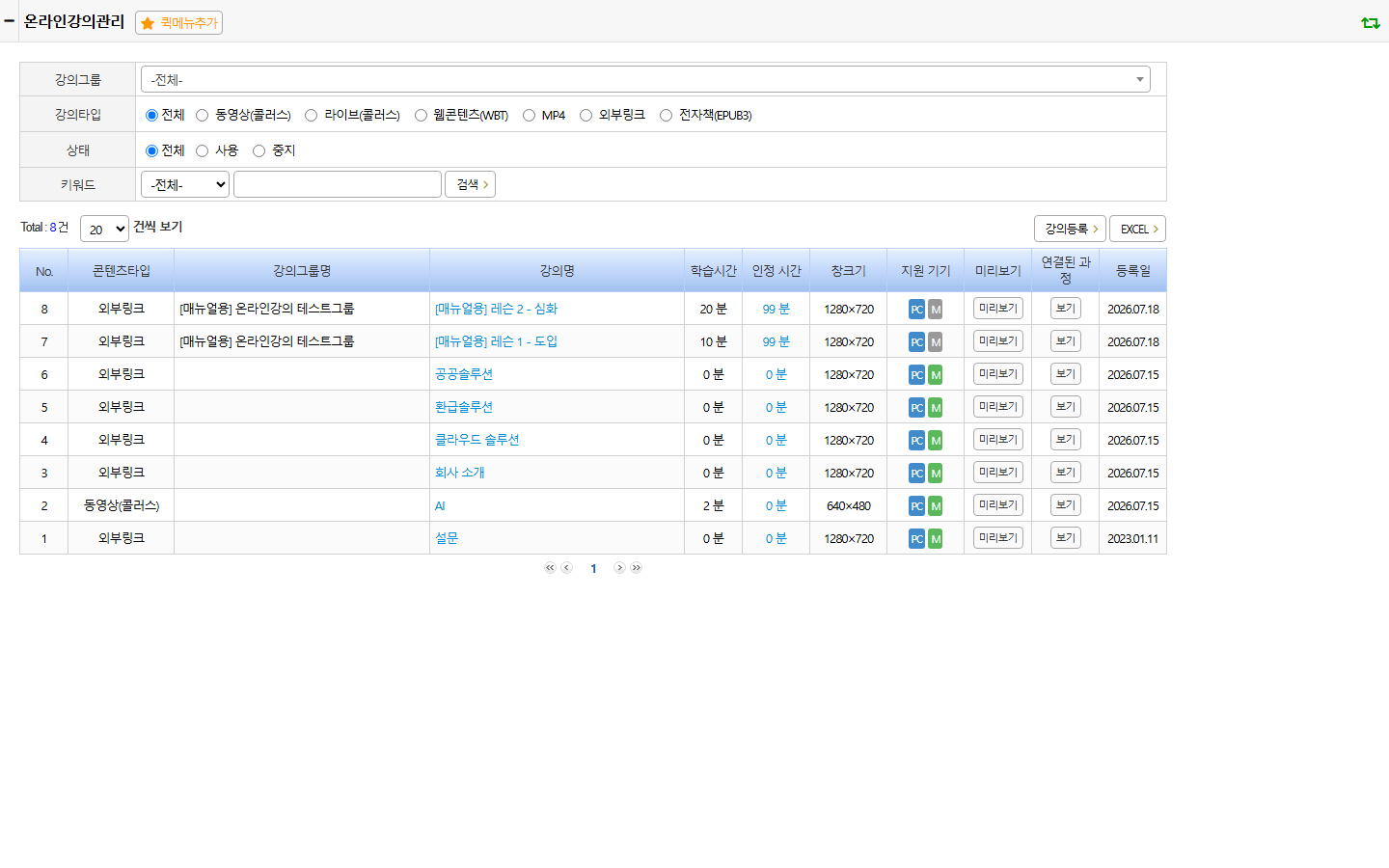Click the star 퀵메뉴추가 button
Screen dimensions: 1389x868
click(x=179, y=22)
